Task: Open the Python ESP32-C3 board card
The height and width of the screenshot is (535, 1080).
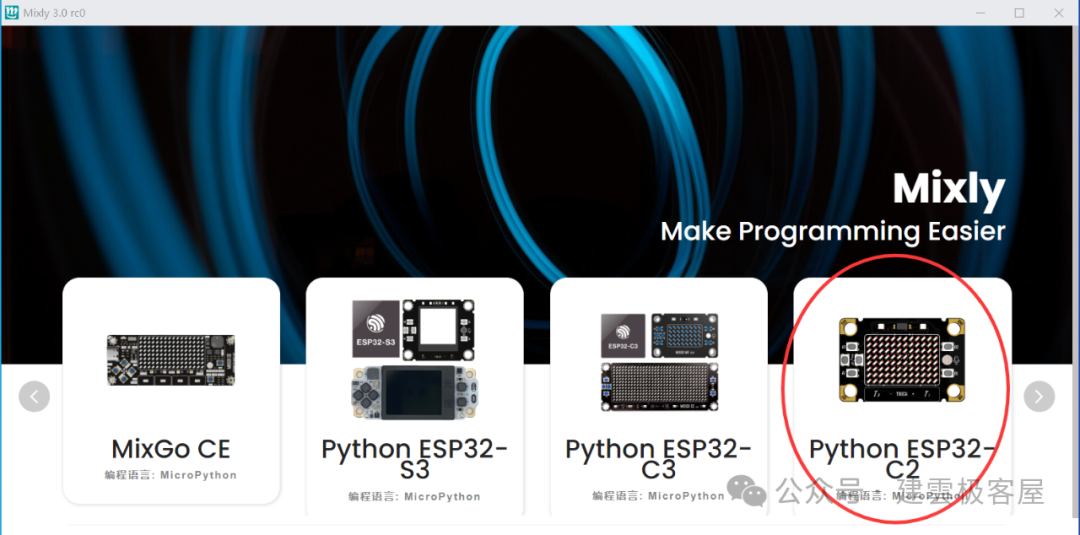Action: click(658, 397)
